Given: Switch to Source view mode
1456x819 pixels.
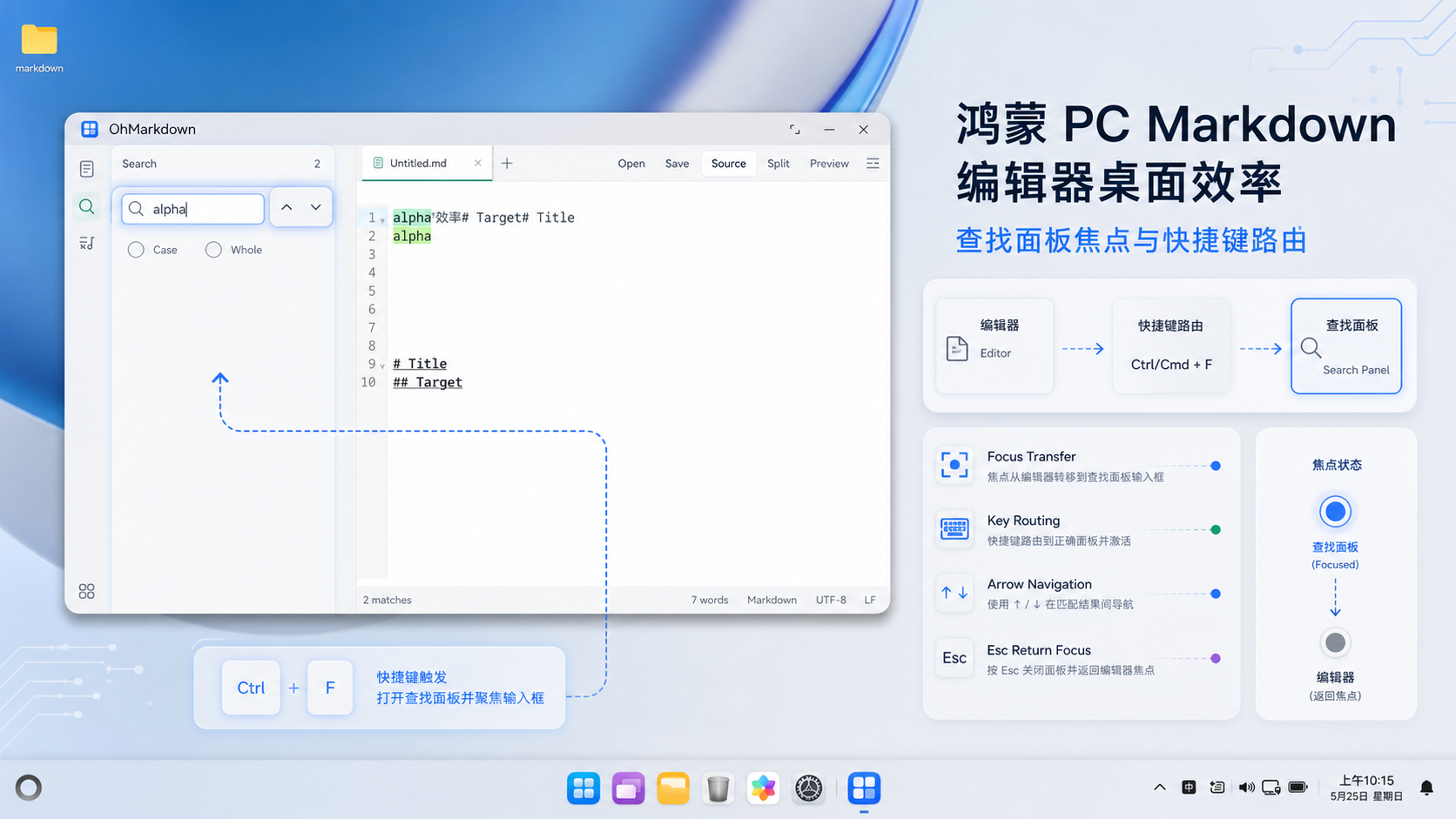Looking at the screenshot, I should [729, 163].
